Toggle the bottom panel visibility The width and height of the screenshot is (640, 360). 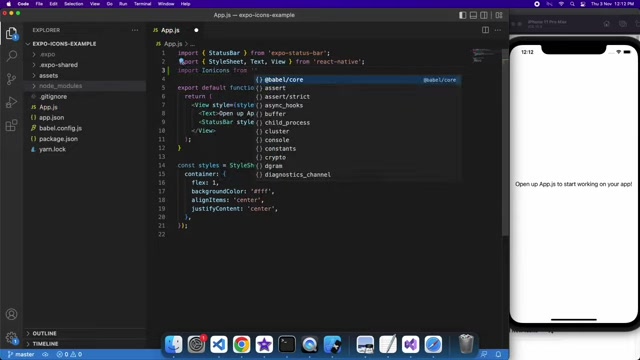click(473, 15)
